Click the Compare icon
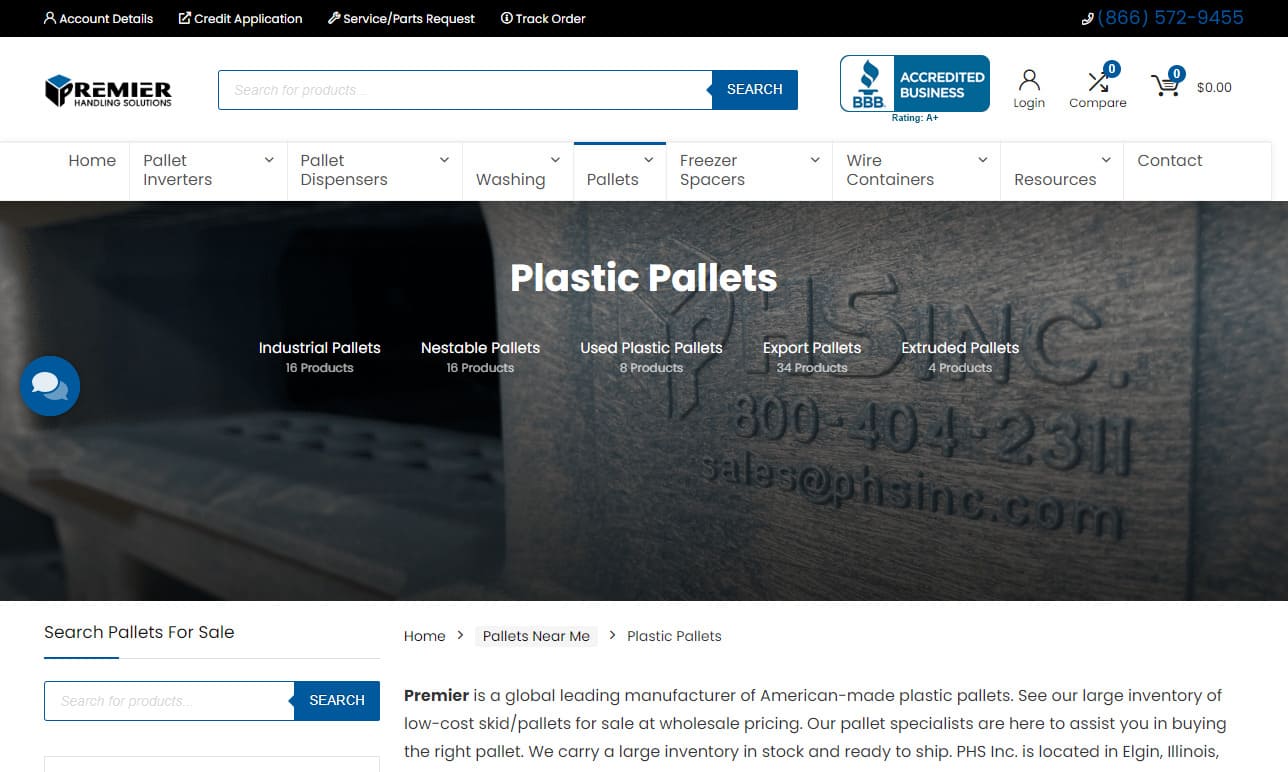Viewport: 1288px width, 772px height. click(1097, 78)
